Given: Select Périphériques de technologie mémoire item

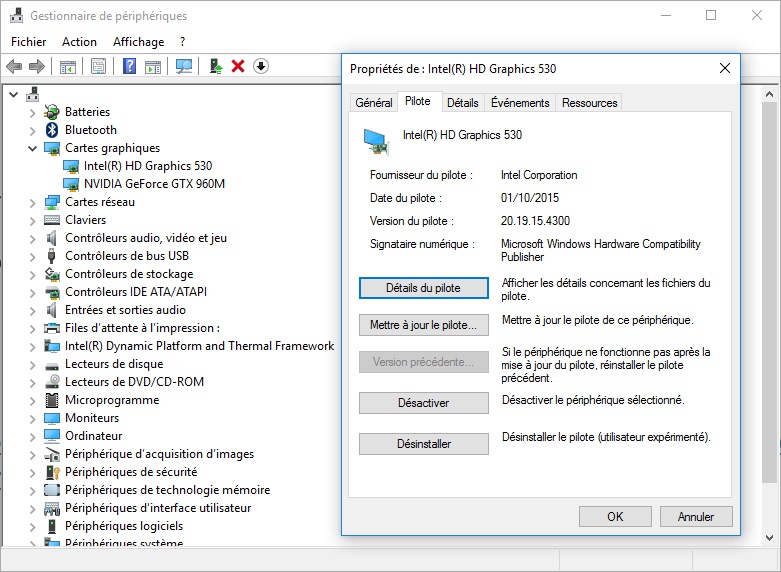Looking at the screenshot, I should click(167, 490).
